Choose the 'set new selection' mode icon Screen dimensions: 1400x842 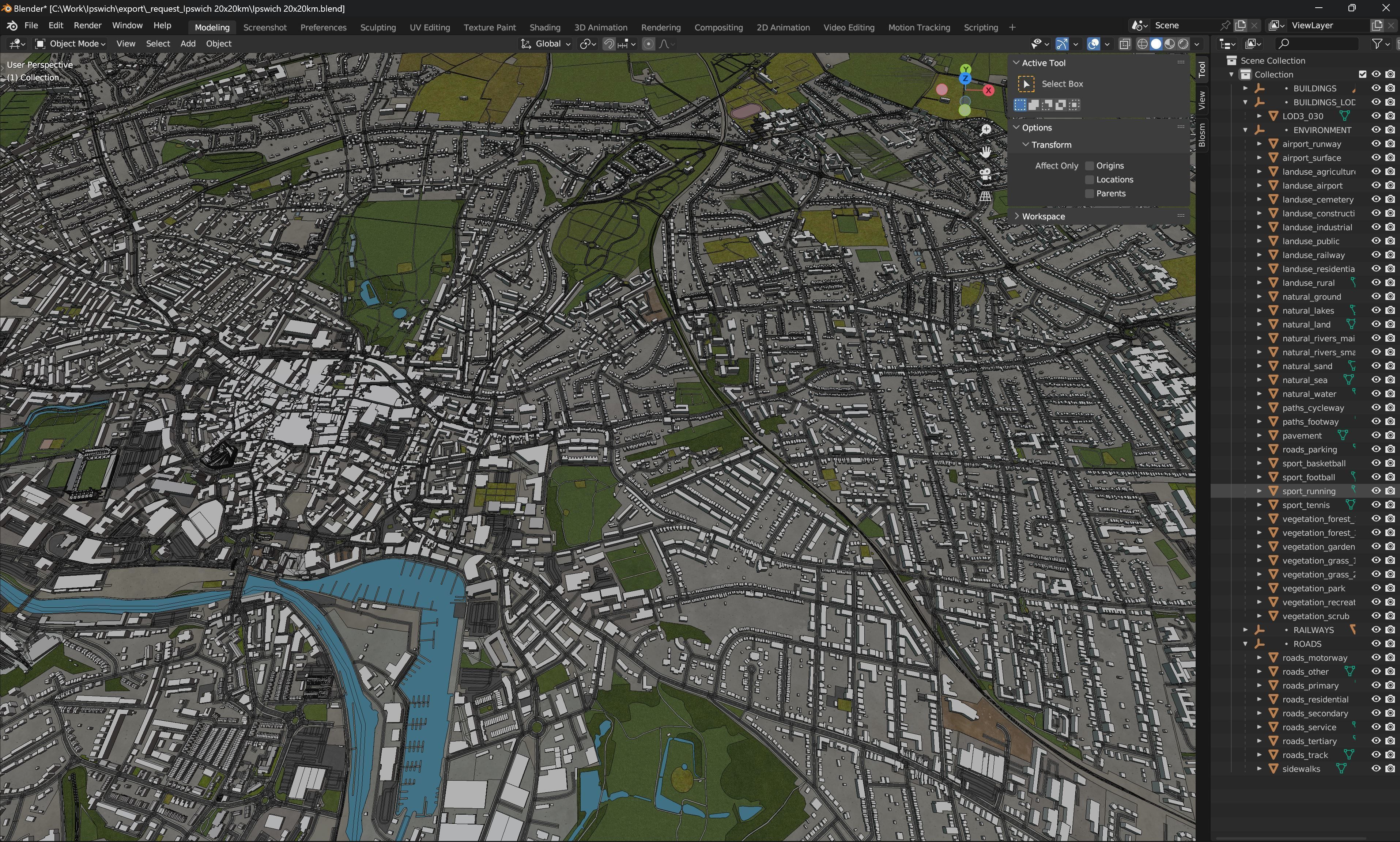click(1020, 105)
